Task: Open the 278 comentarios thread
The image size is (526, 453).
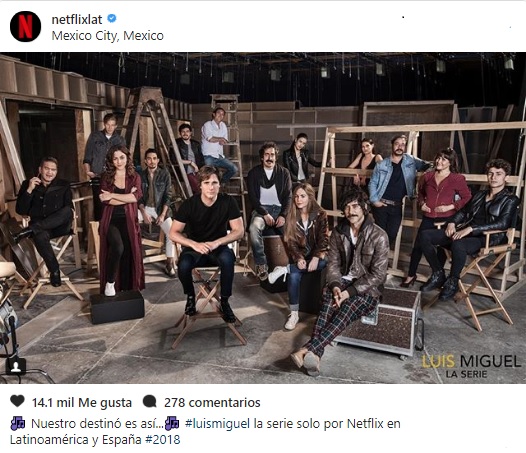Action: tap(212, 402)
